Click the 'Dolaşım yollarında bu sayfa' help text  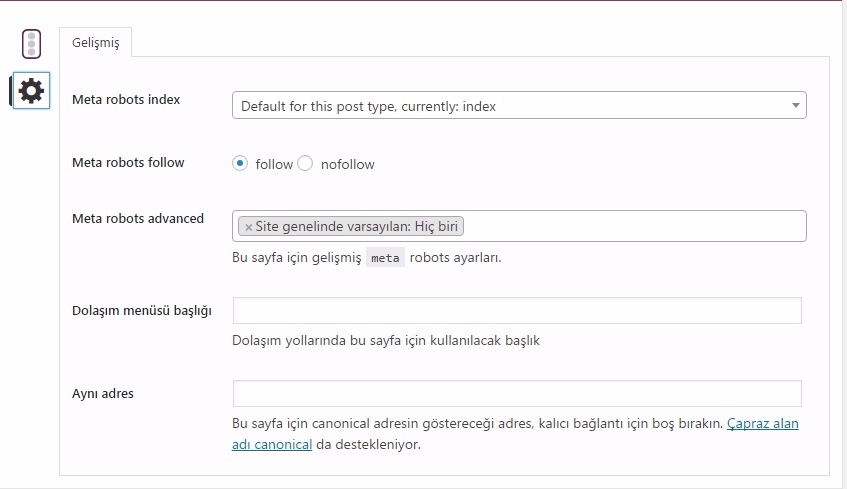pos(386,340)
